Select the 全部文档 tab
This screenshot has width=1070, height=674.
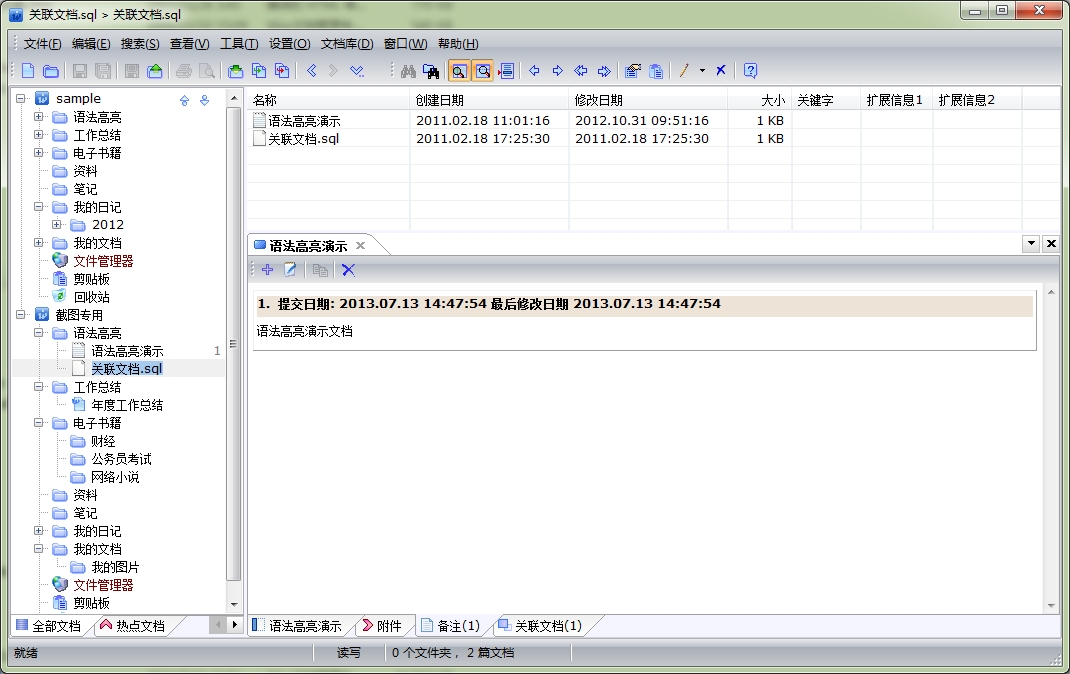click(x=48, y=626)
